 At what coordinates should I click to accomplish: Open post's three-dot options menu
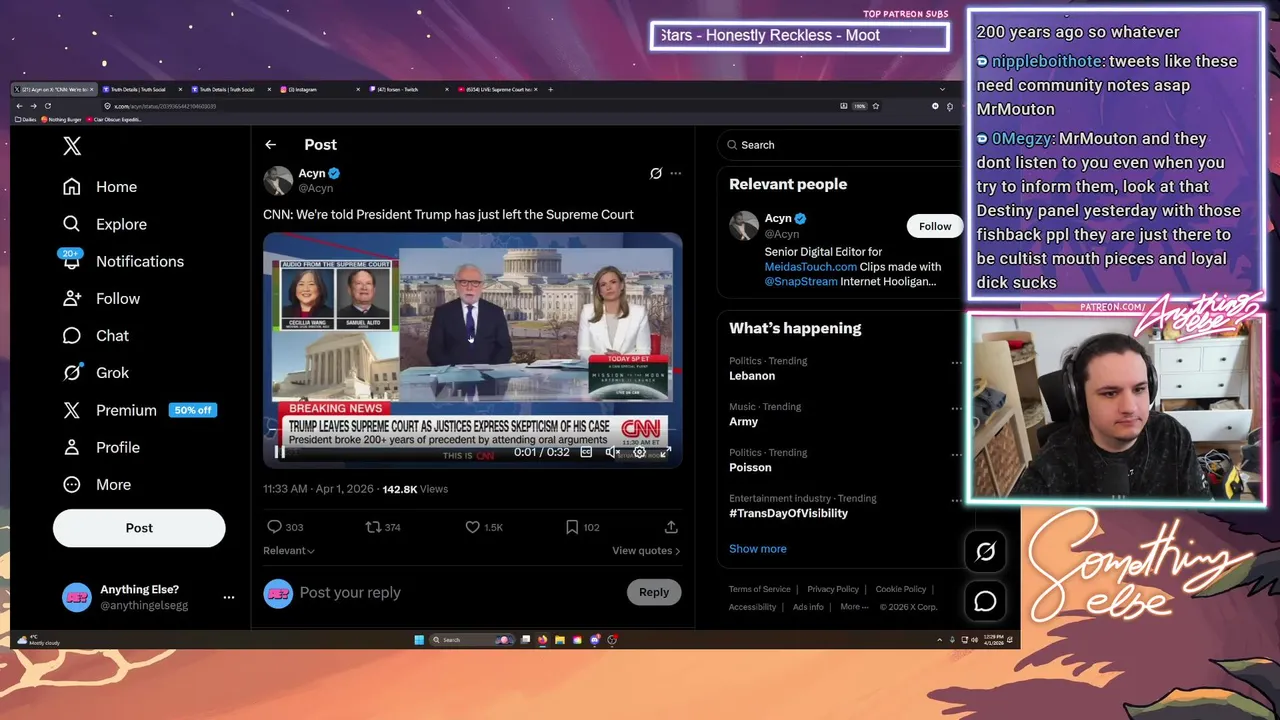coord(676,173)
